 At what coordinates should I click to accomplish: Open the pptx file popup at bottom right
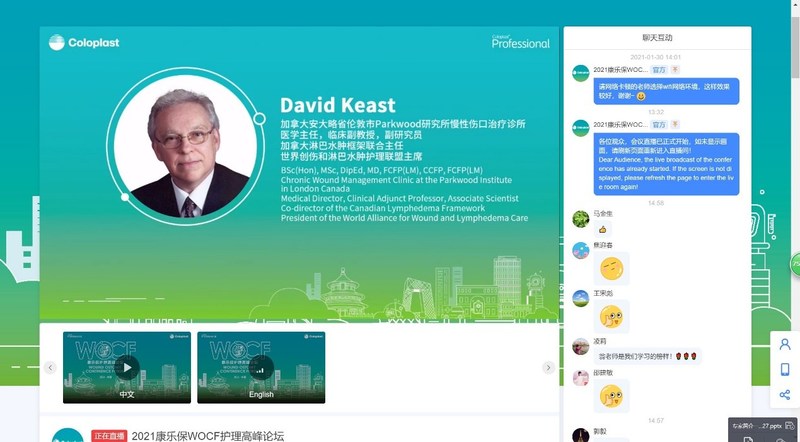762,428
